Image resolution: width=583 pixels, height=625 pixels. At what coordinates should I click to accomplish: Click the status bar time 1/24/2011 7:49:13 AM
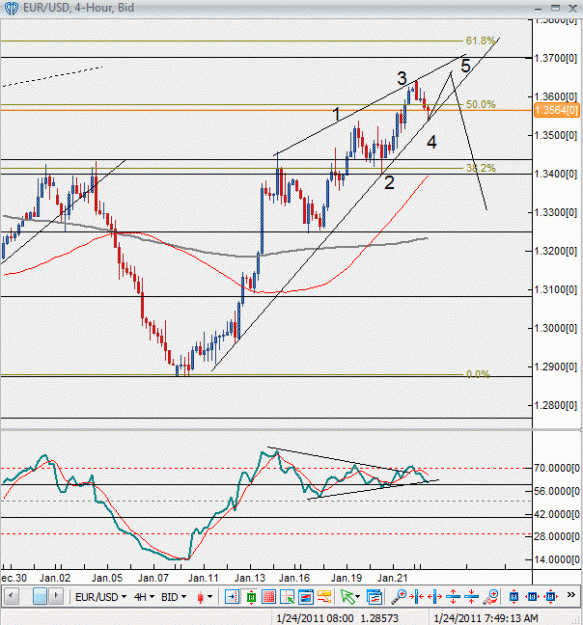click(x=486, y=618)
